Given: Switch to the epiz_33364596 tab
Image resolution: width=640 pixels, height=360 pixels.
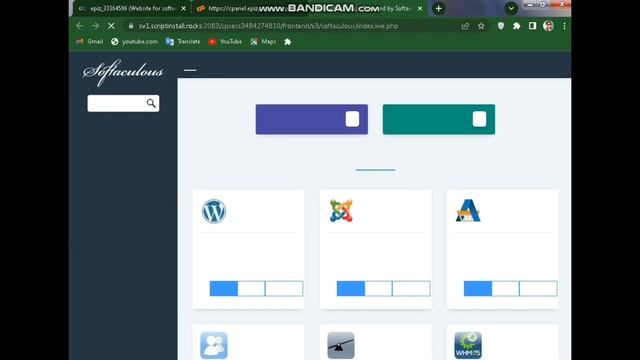Looking at the screenshot, I should 131,8.
